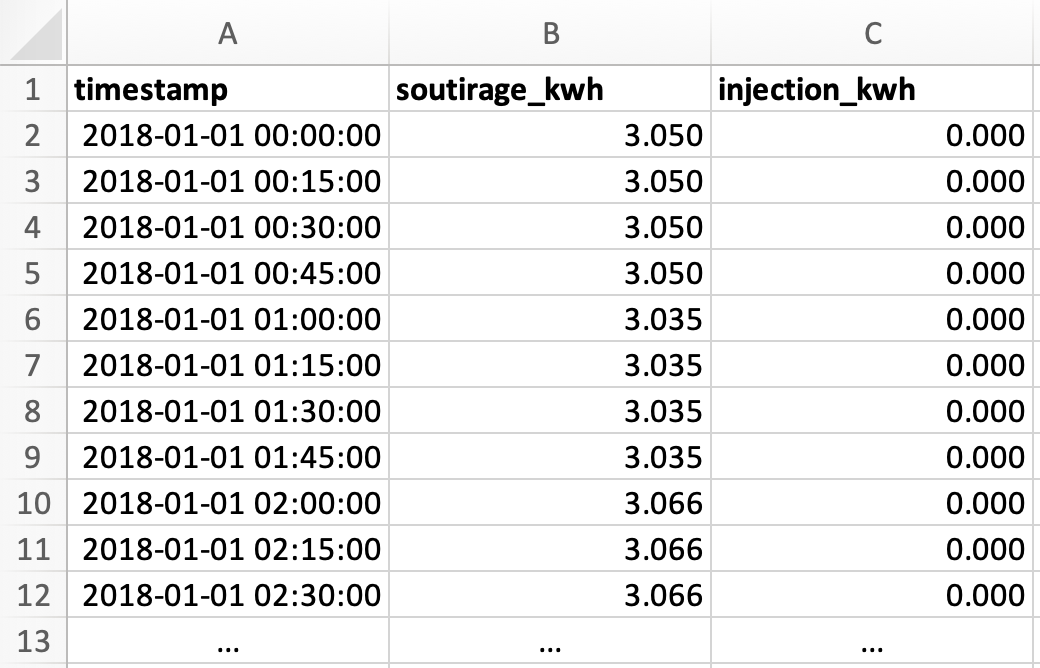The height and width of the screenshot is (668, 1040).
Task: Select column C header
Action: coord(873,33)
